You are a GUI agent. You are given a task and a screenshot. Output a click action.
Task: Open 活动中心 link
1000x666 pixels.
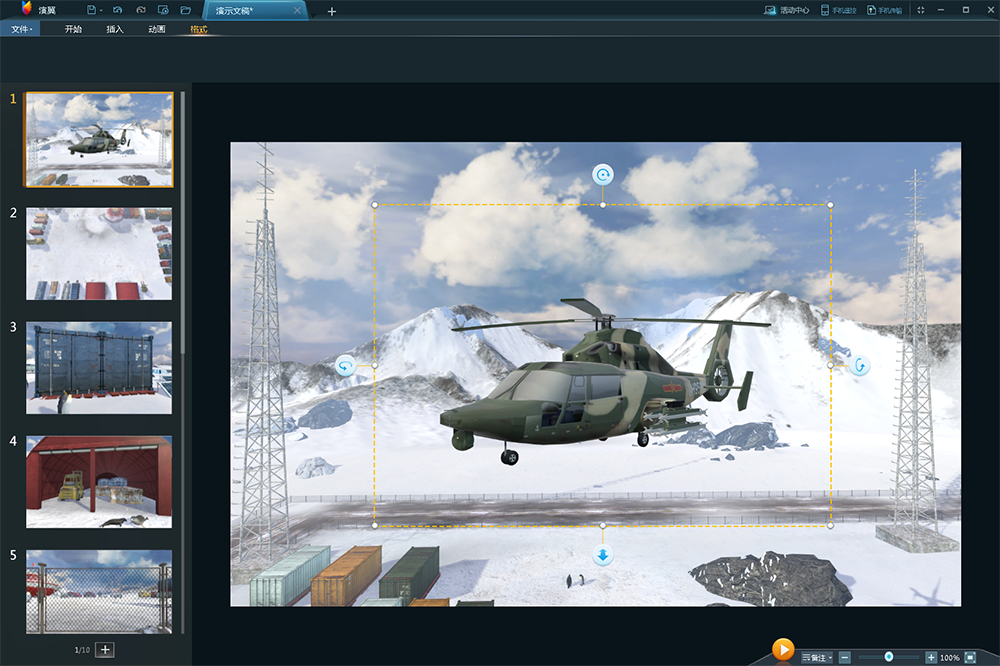pos(787,10)
